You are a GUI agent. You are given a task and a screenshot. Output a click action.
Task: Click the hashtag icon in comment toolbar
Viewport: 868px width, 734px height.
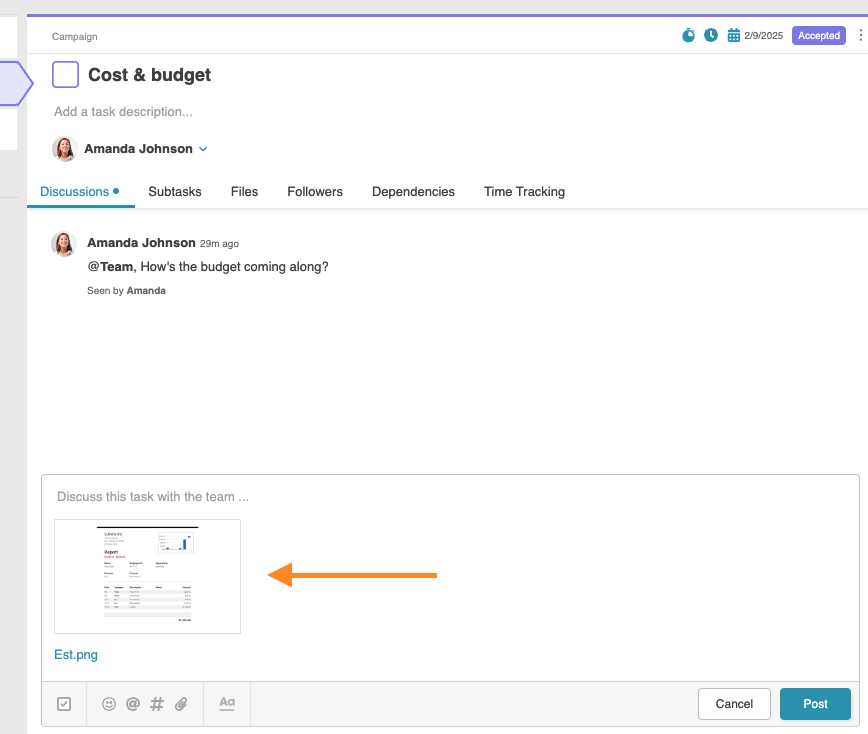pos(157,704)
